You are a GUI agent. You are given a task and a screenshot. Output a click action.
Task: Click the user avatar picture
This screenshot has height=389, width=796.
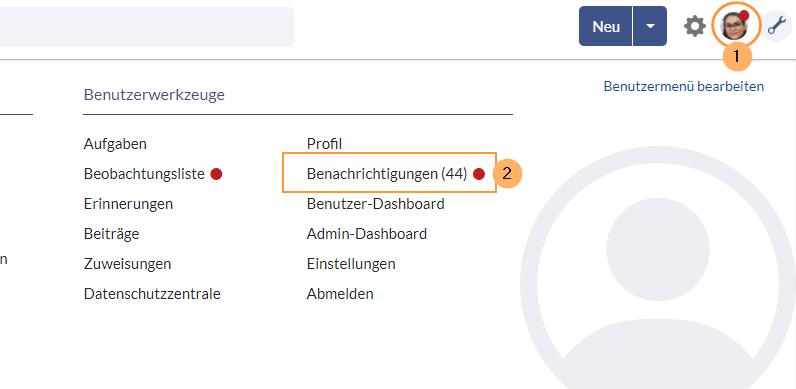pos(735,26)
